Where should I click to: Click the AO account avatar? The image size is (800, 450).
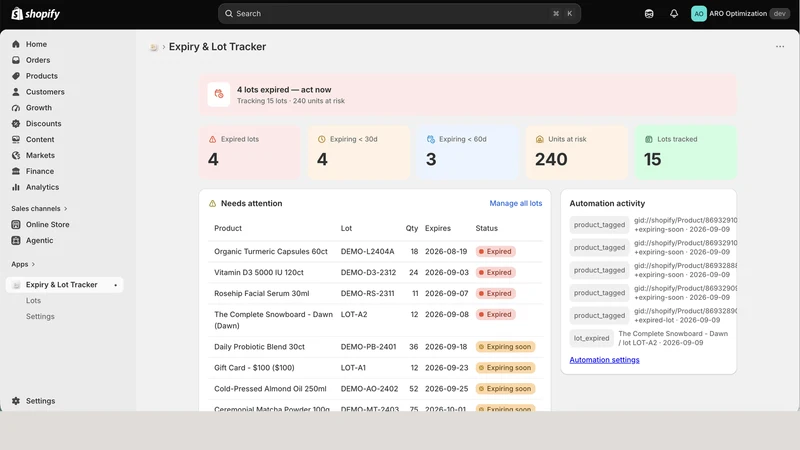(x=698, y=14)
